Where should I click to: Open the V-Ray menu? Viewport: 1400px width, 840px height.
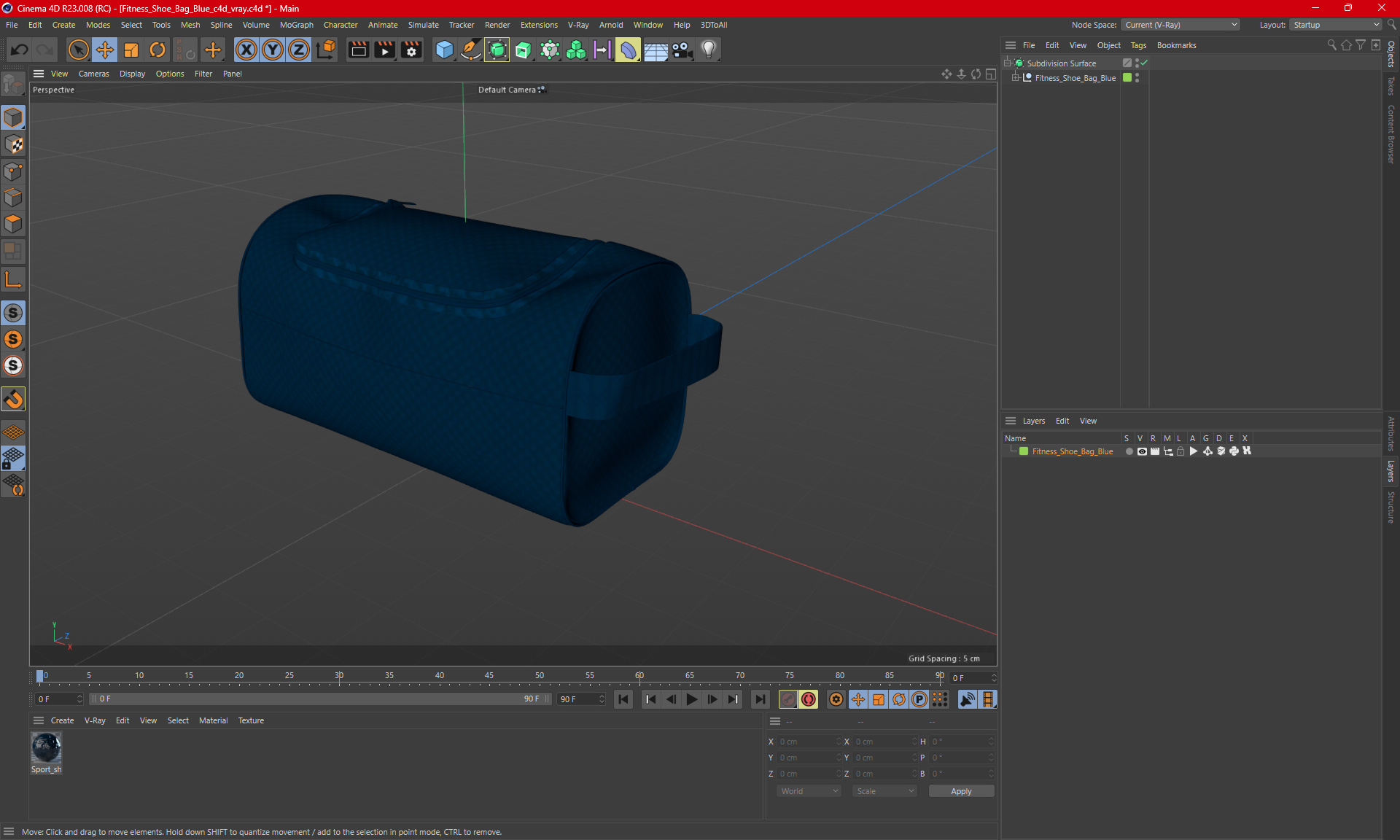(578, 25)
